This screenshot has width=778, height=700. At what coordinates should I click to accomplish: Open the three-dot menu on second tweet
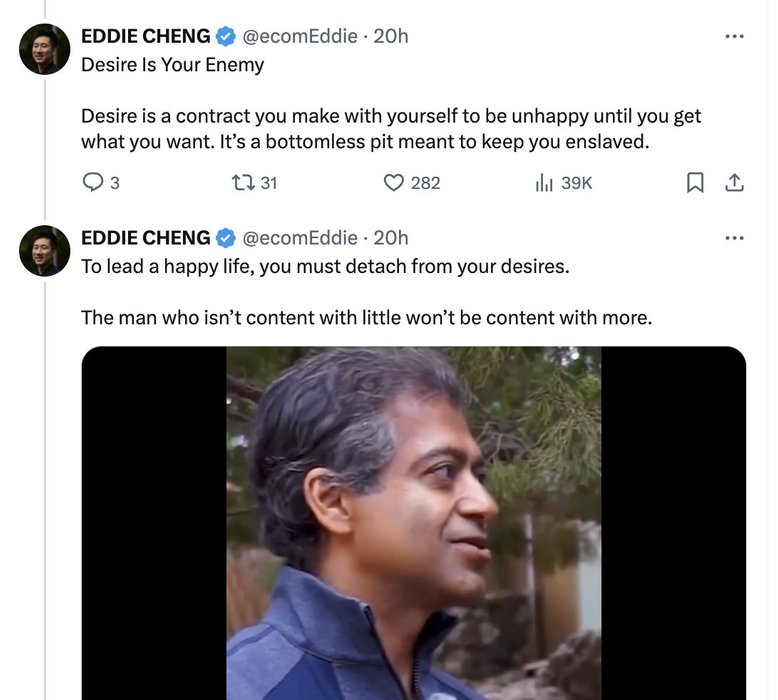(x=734, y=238)
